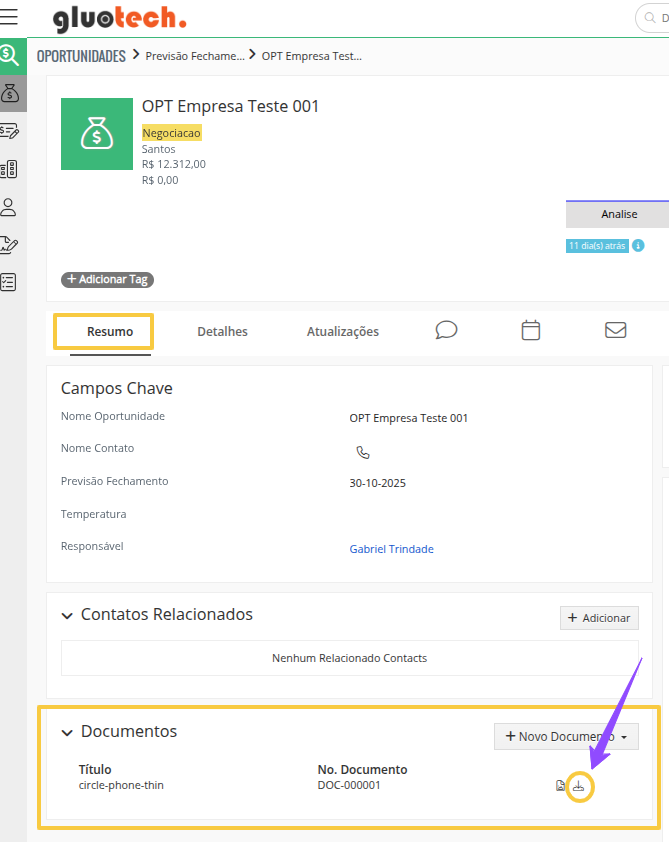Open the quotes sidebar icon with pencil
The image size is (669, 842).
click(10, 131)
